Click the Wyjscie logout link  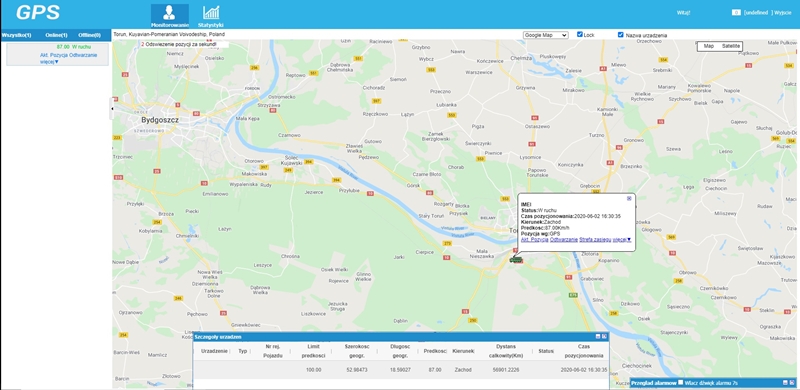coord(783,12)
